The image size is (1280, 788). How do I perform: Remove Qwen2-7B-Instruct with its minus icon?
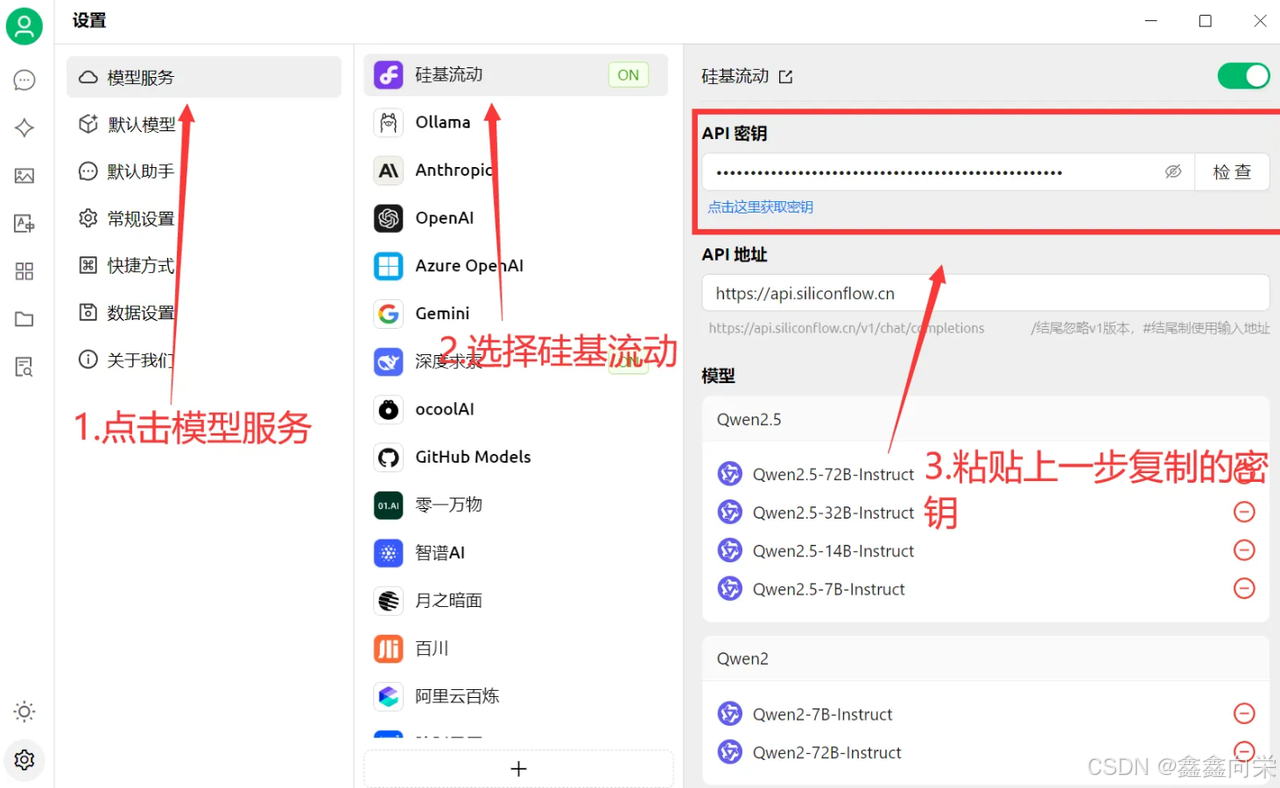1244,713
